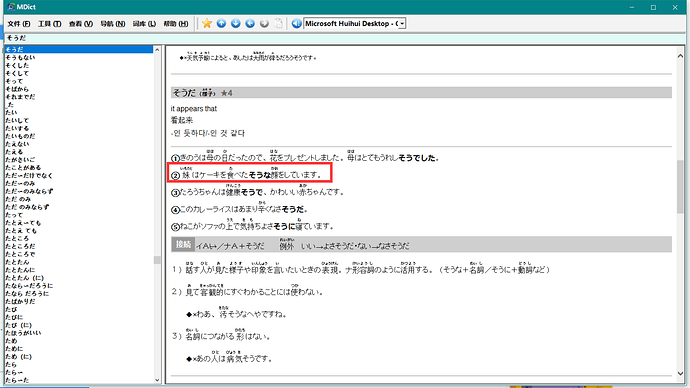The height and width of the screenshot is (388, 690).
Task: Open the 工具 (T) menu
Action: [x=50, y=24]
